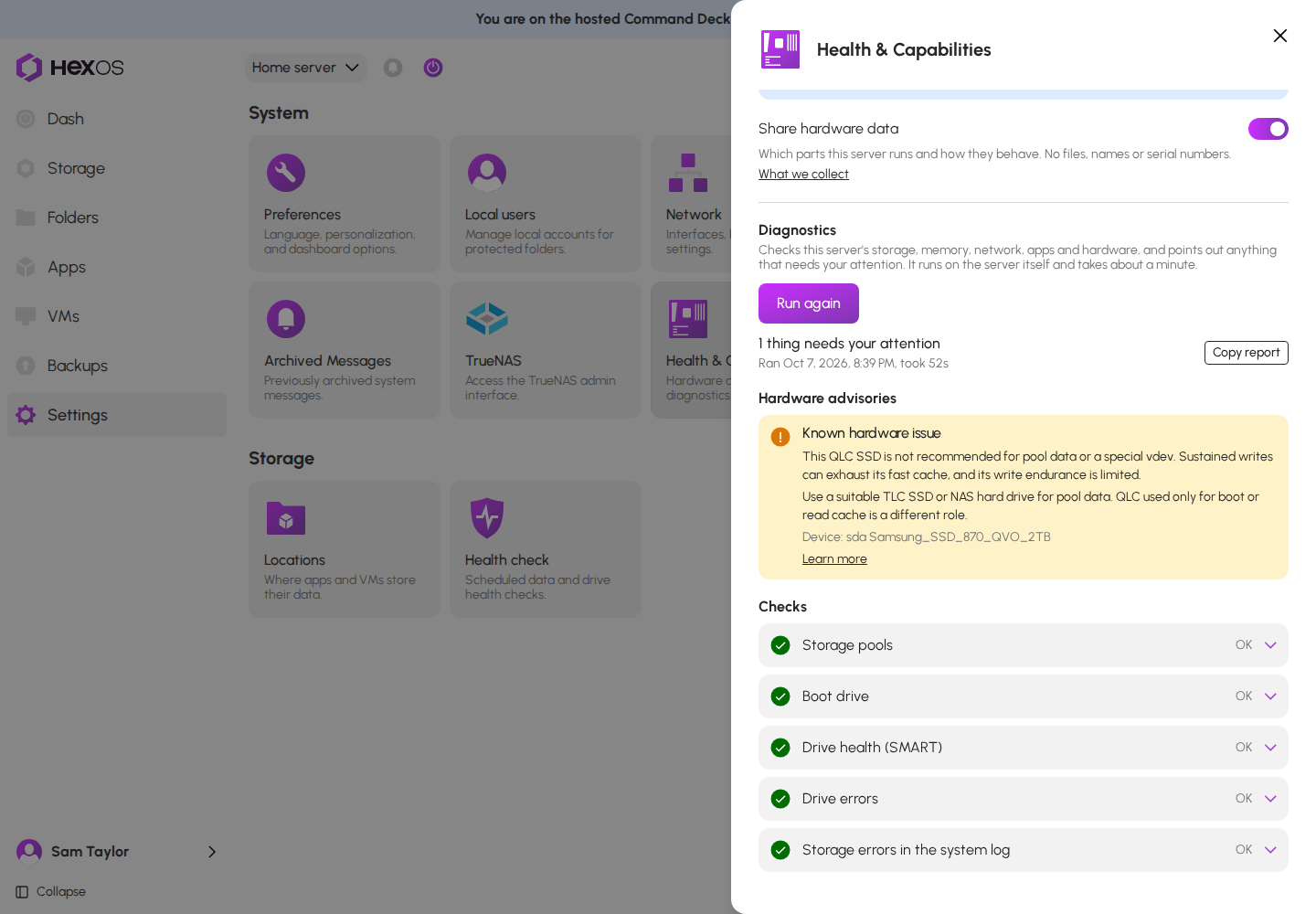Collapse the sidebar with Collapse control
The height and width of the screenshot is (914, 1316).
click(x=51, y=892)
